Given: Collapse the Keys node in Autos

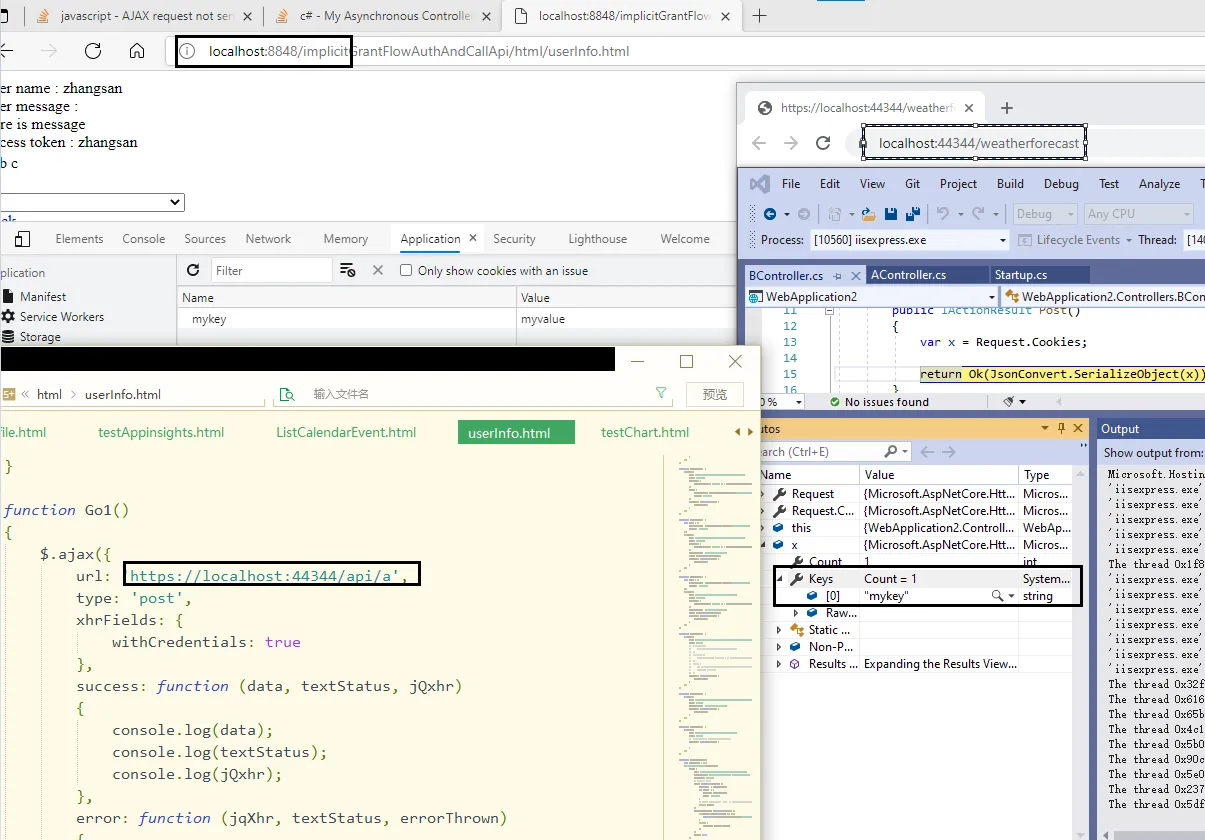Looking at the screenshot, I should point(781,579).
